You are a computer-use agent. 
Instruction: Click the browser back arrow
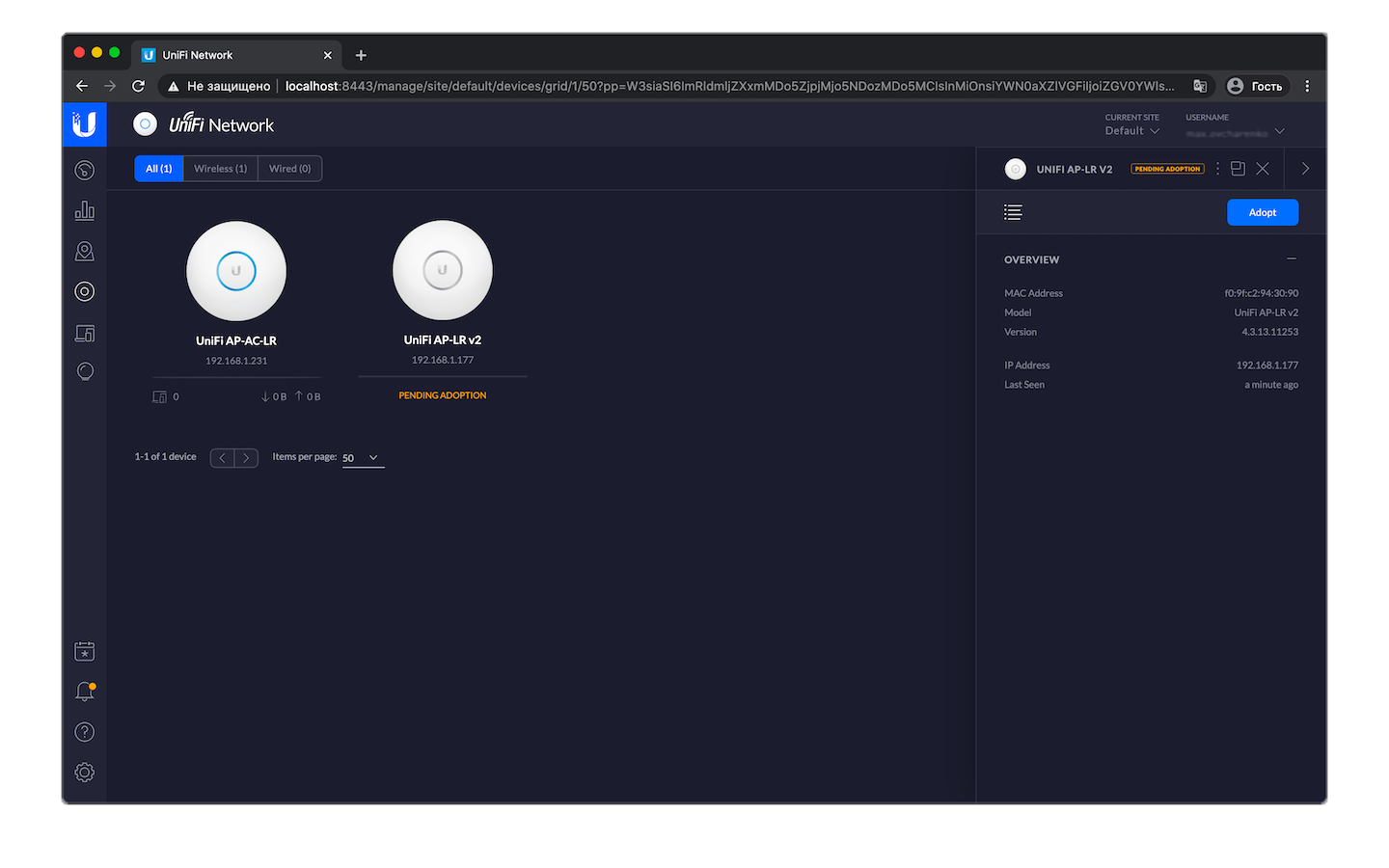(82, 86)
